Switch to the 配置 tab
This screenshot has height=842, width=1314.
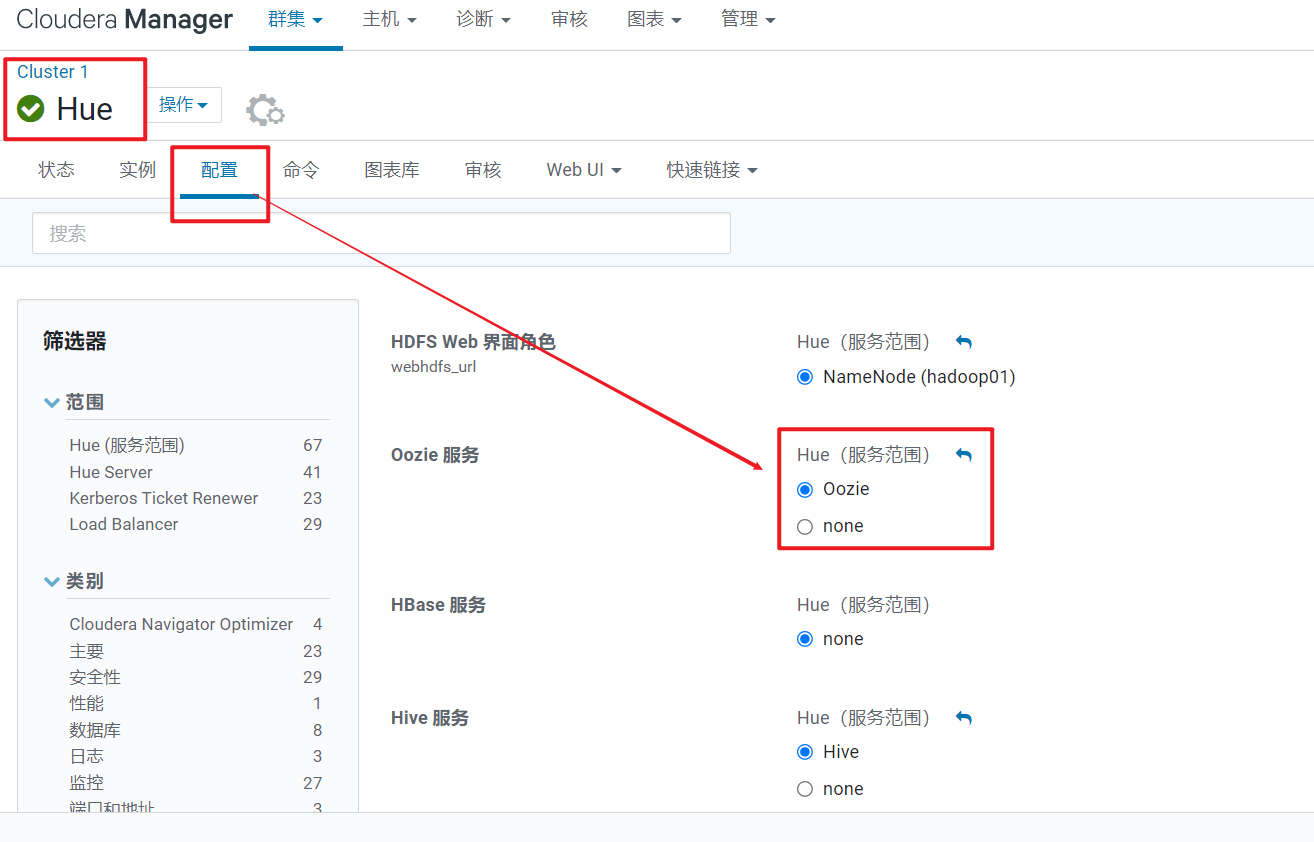219,170
